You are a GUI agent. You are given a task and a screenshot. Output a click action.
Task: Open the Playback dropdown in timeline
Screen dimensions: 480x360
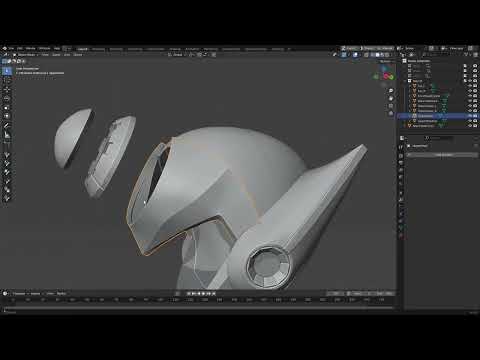(x=19, y=294)
